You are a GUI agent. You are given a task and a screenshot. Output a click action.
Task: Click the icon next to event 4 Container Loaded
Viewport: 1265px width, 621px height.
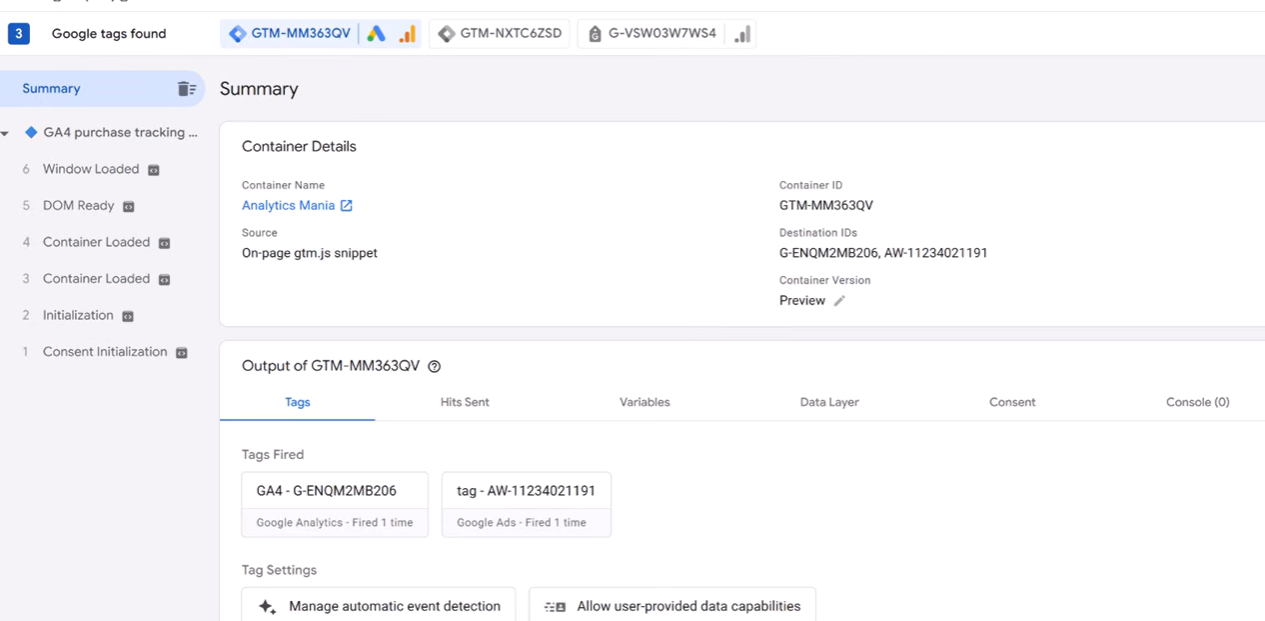click(164, 243)
